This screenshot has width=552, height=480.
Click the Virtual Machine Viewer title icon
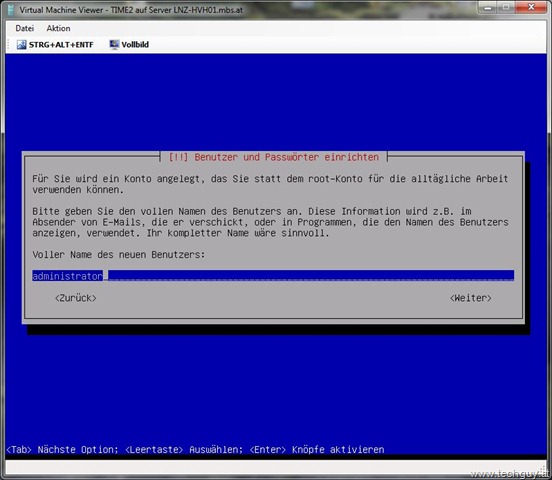click(11, 10)
